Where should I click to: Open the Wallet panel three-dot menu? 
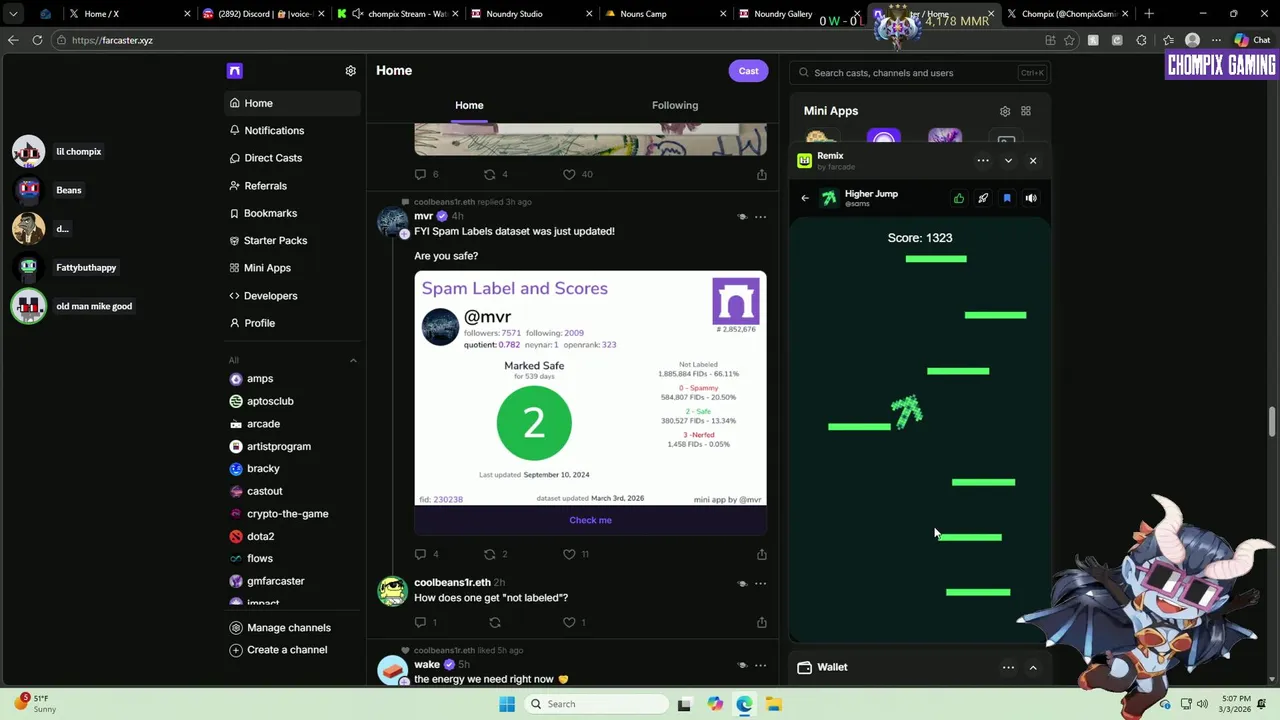(x=1008, y=667)
